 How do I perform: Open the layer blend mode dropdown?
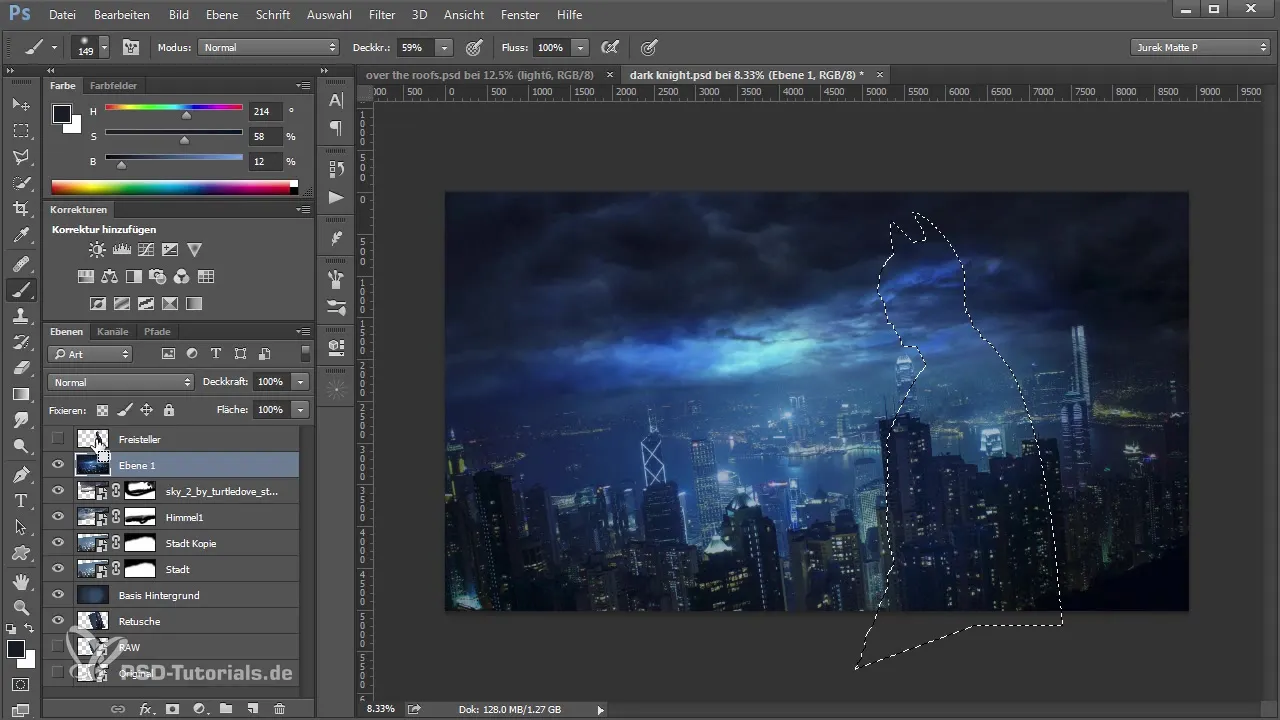pyautogui.click(x=121, y=382)
